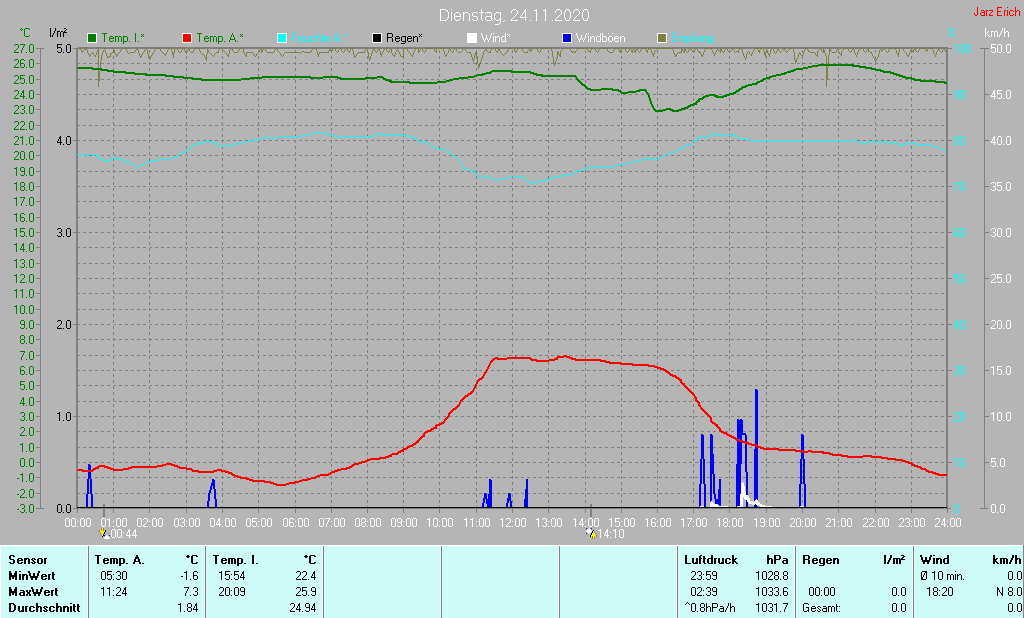Screen dimensions: 1024x618
Task: Click the pressure time '02:39'
Action: (x=704, y=592)
